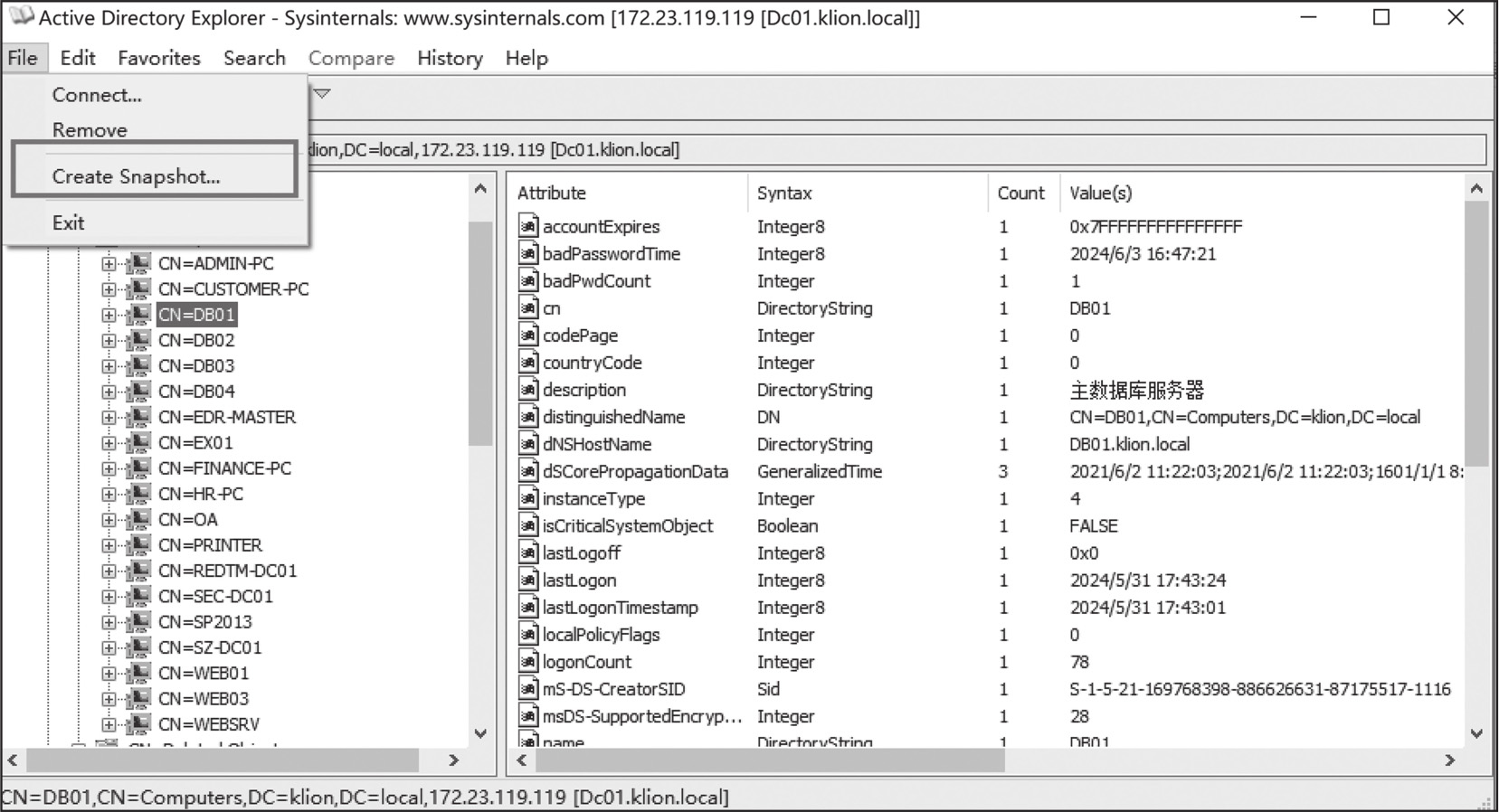Expand the CN=OA tree node
1499x812 pixels.
(109, 520)
